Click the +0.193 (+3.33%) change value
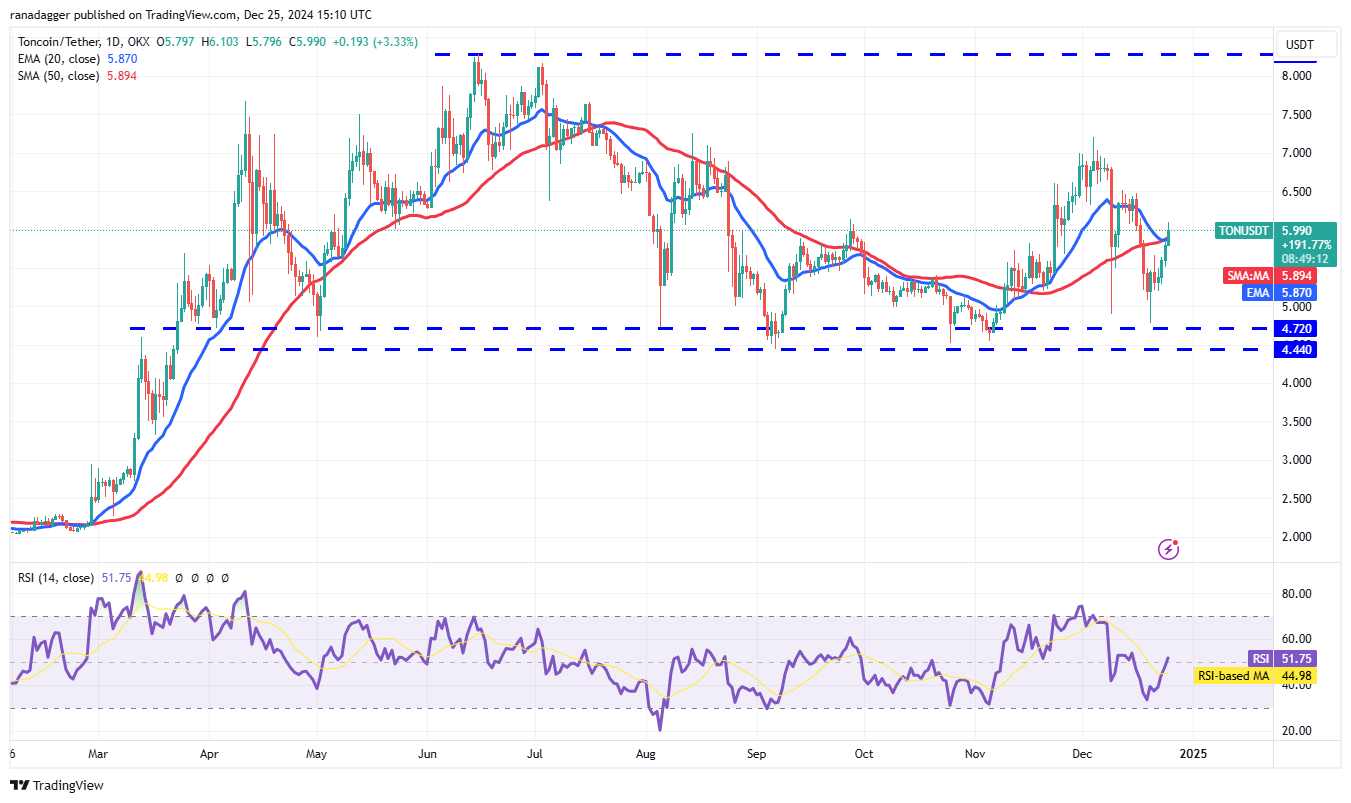 click(374, 42)
